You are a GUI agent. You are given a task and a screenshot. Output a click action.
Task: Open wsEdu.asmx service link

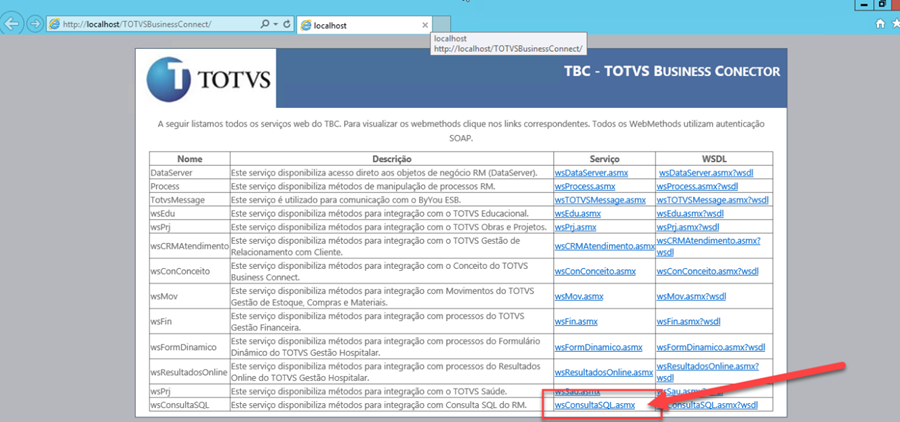pyautogui.click(x=577, y=214)
